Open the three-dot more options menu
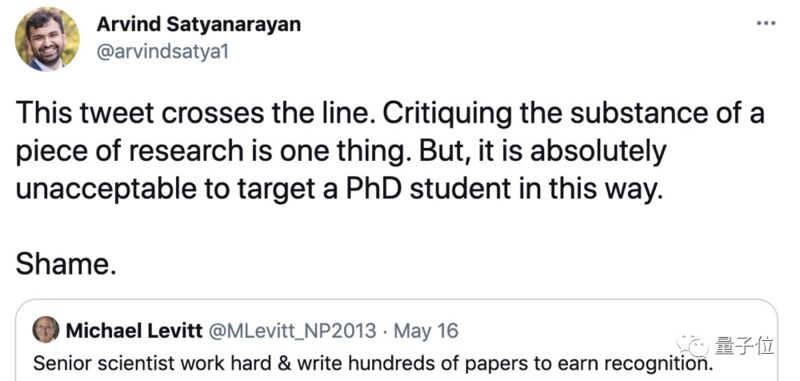 766,24
